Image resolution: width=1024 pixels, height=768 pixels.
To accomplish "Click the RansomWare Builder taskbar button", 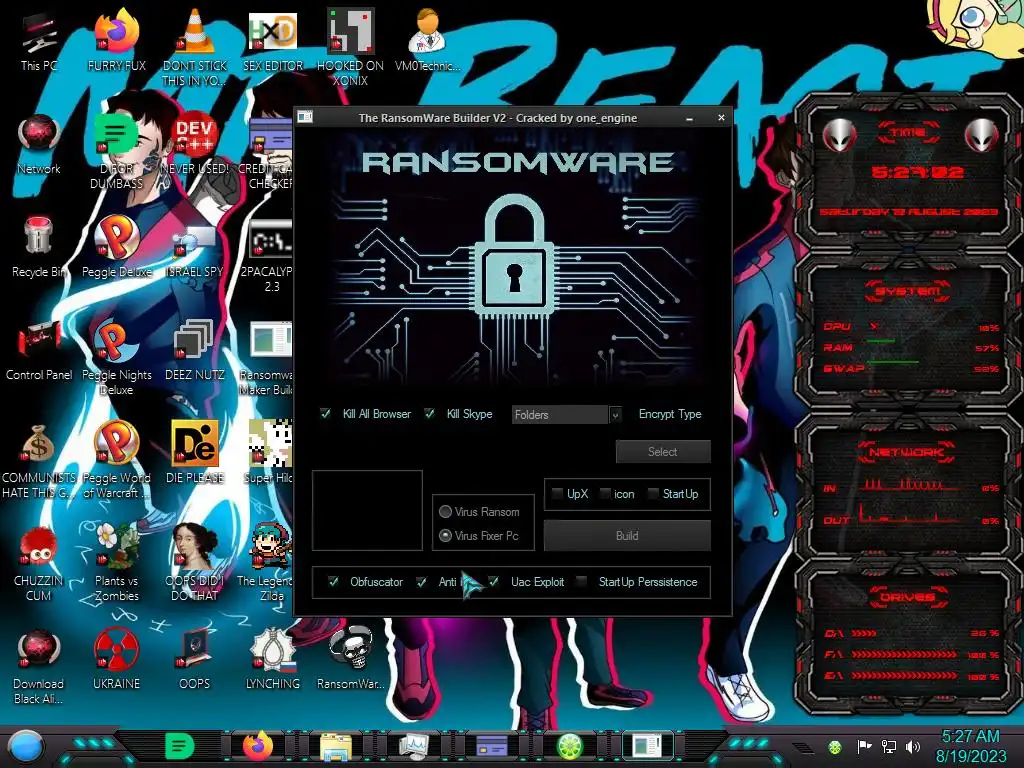I will (648, 746).
